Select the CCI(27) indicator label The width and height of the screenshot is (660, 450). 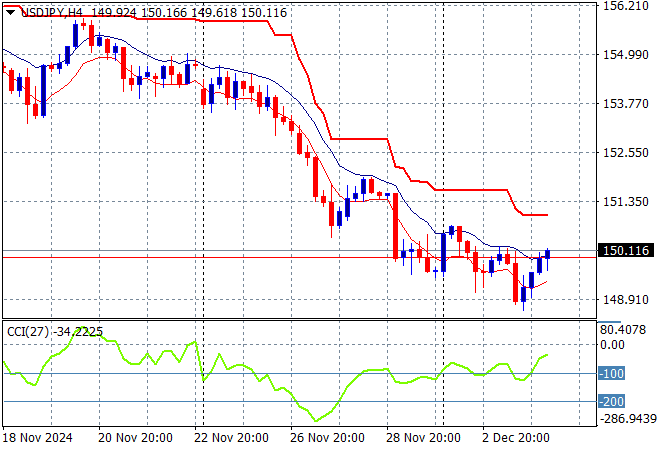28,332
